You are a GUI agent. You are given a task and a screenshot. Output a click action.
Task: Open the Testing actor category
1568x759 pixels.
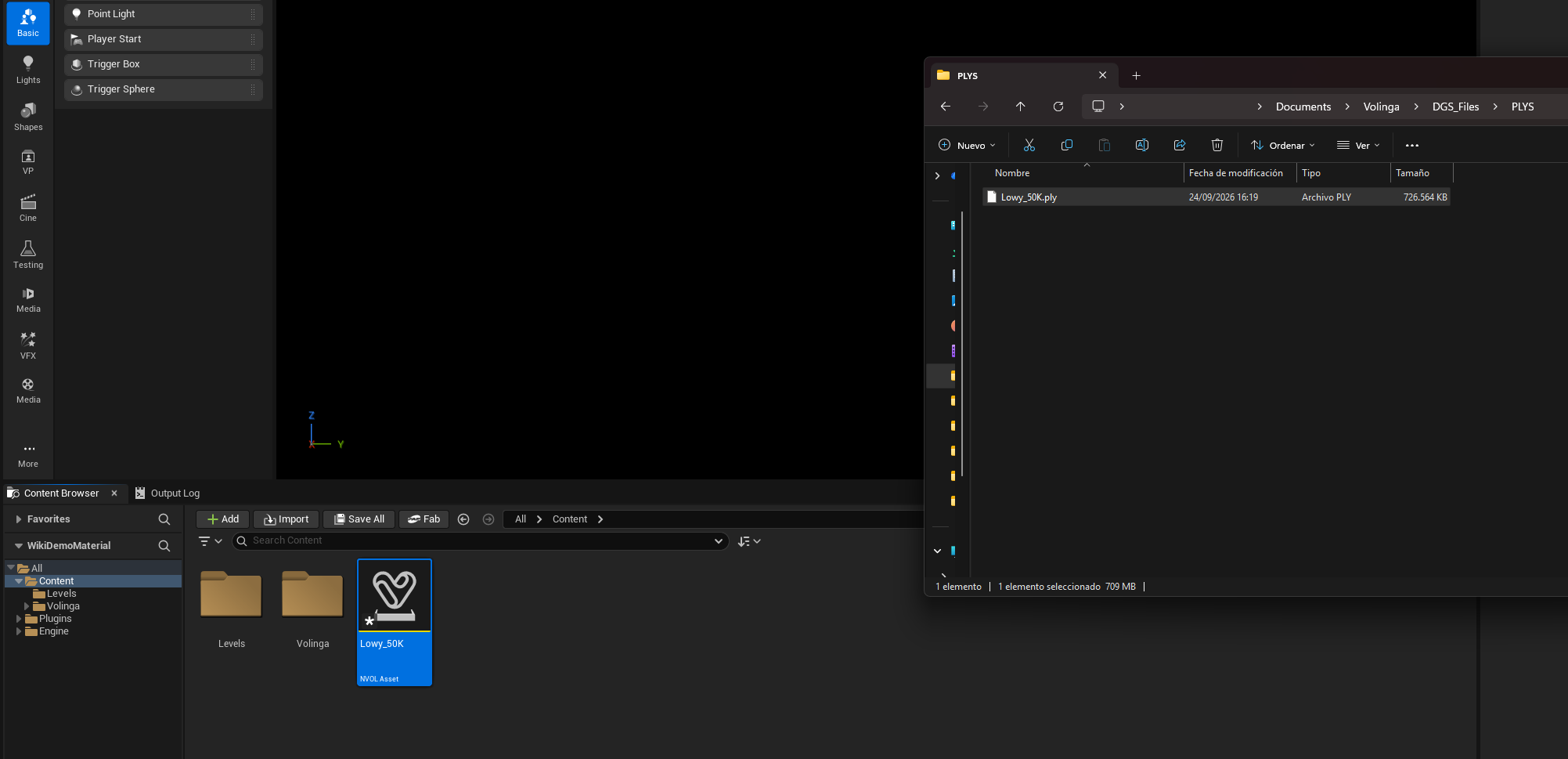pyautogui.click(x=28, y=255)
